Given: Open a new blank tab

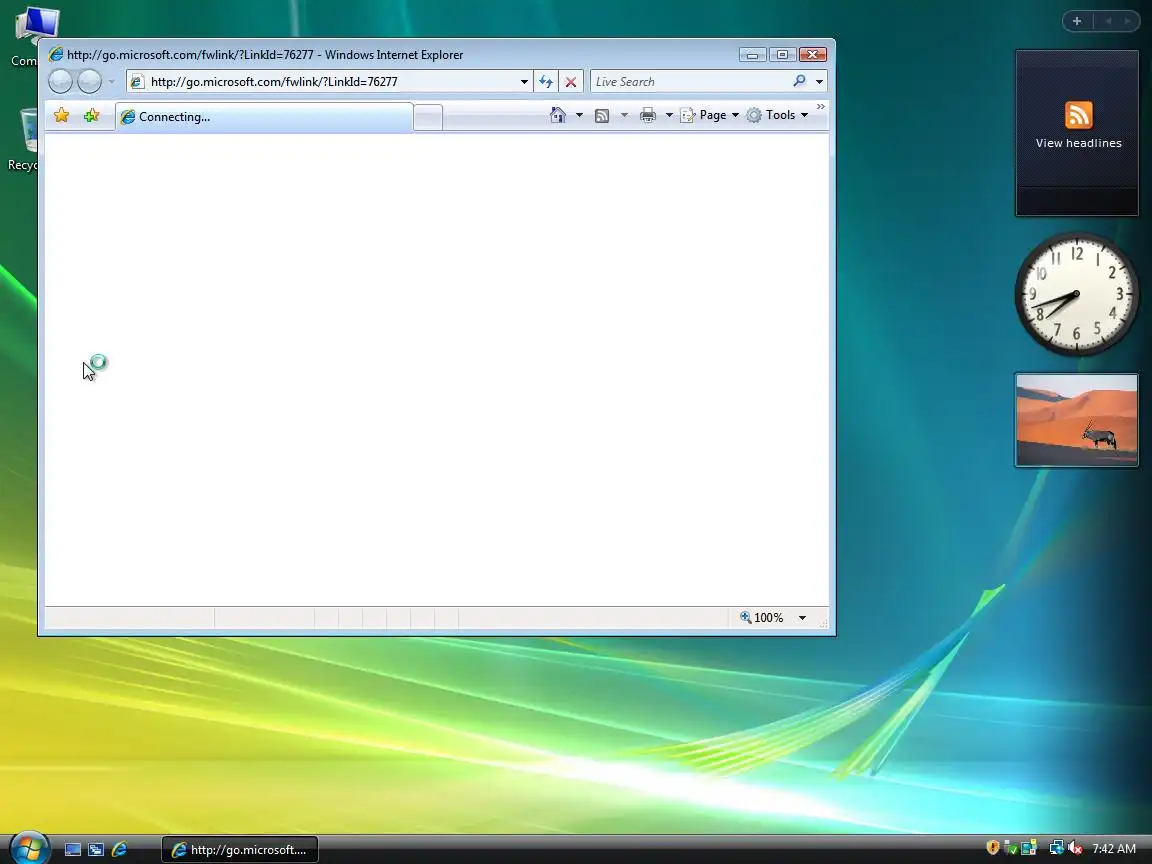Looking at the screenshot, I should pyautogui.click(x=428, y=118).
